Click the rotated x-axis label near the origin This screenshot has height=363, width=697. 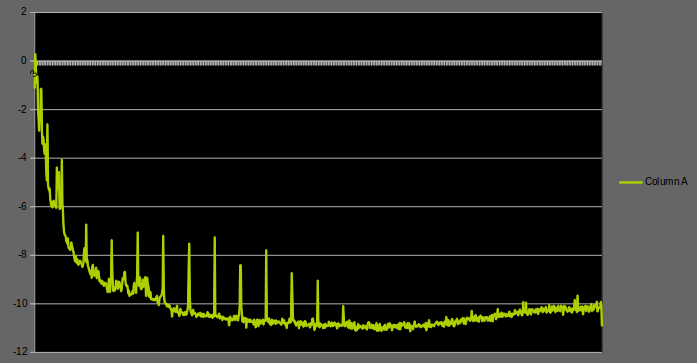click(34, 73)
